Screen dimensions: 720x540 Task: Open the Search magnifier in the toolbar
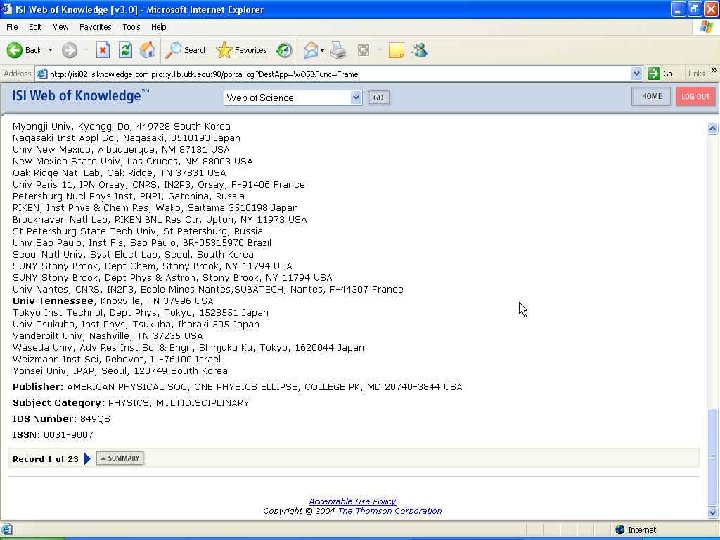click(185, 50)
